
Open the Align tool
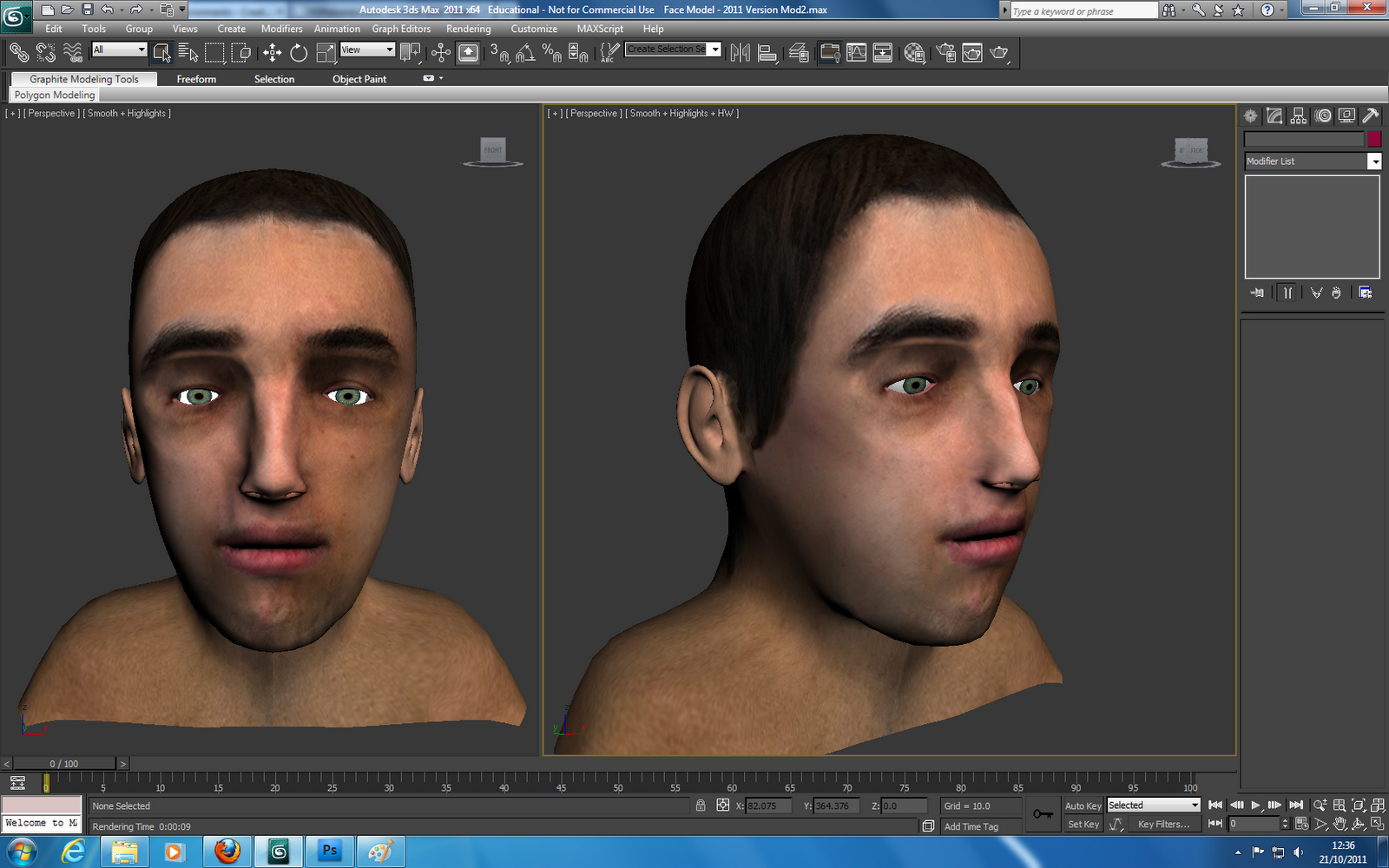coord(767,52)
